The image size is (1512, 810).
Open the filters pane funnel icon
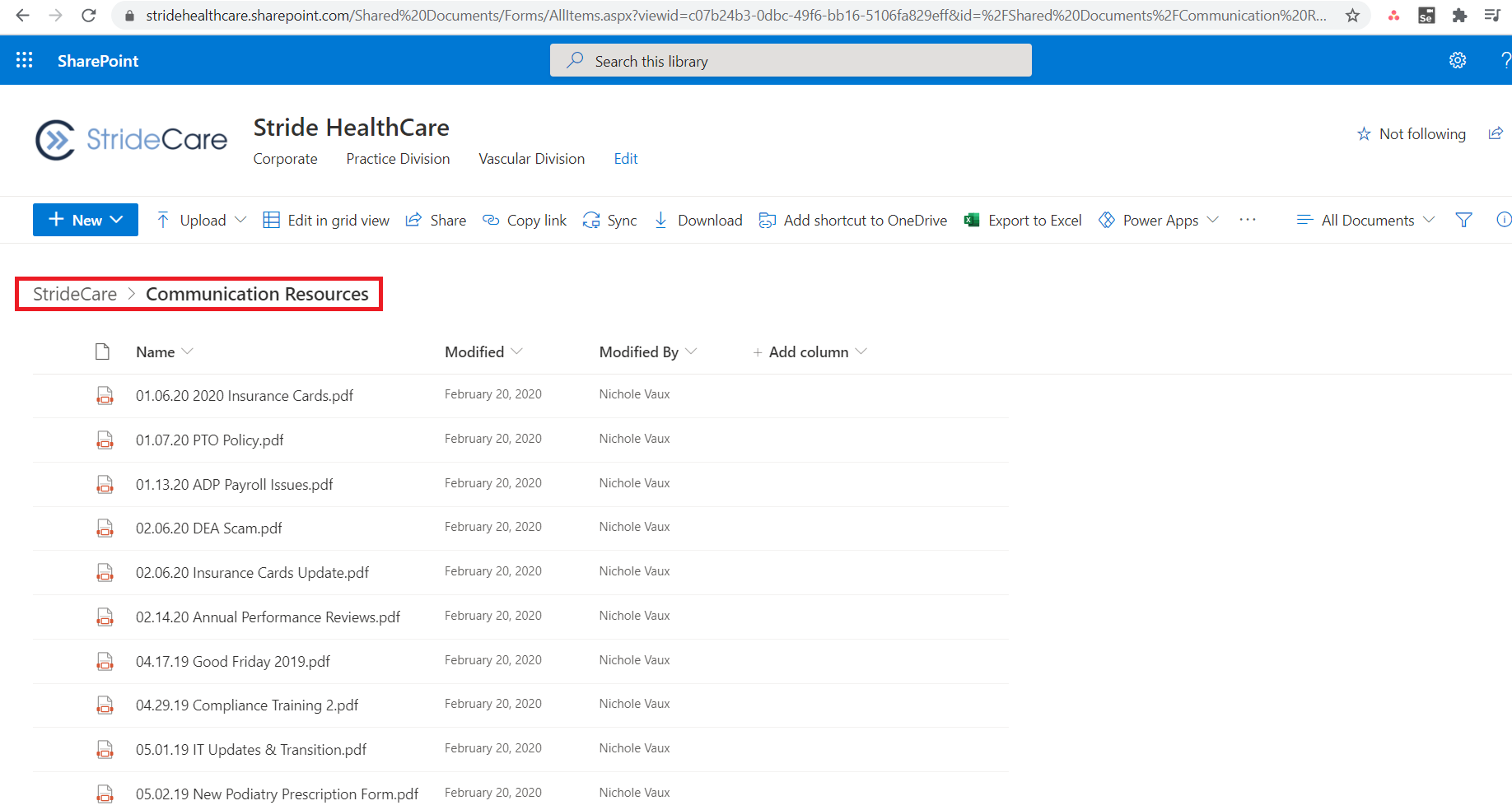click(1463, 220)
